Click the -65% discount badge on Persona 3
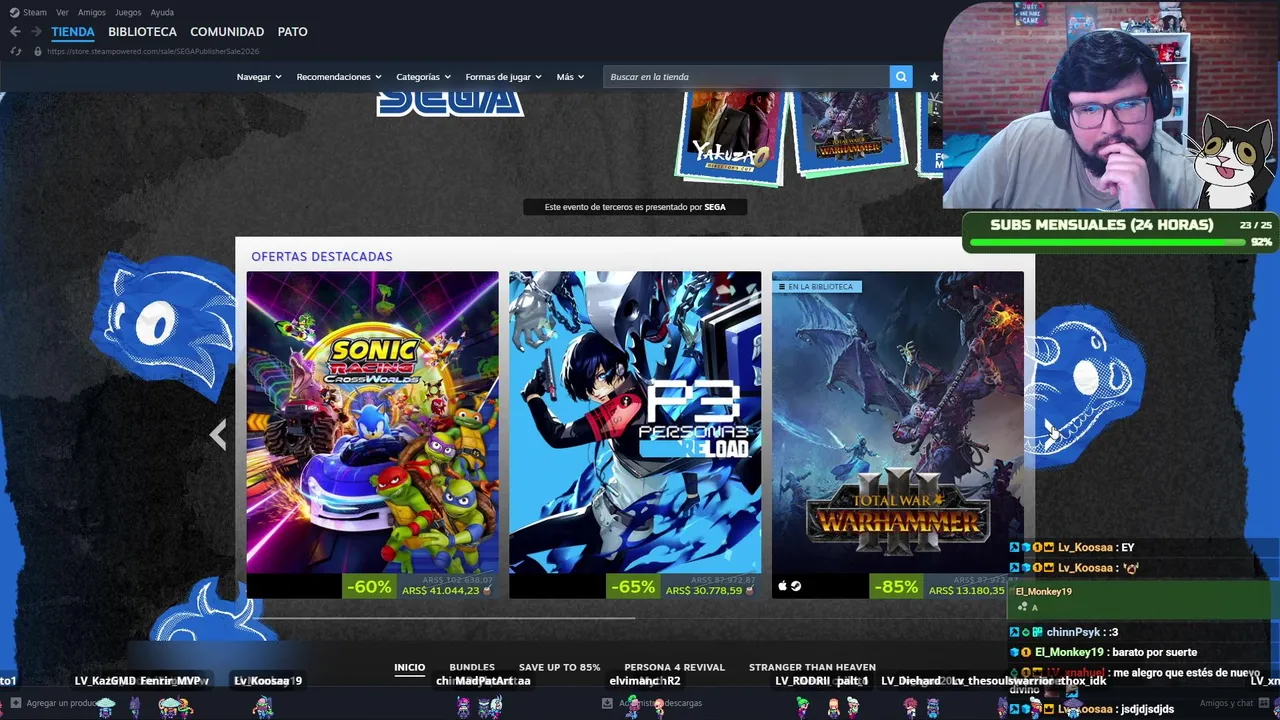 [x=632, y=587]
